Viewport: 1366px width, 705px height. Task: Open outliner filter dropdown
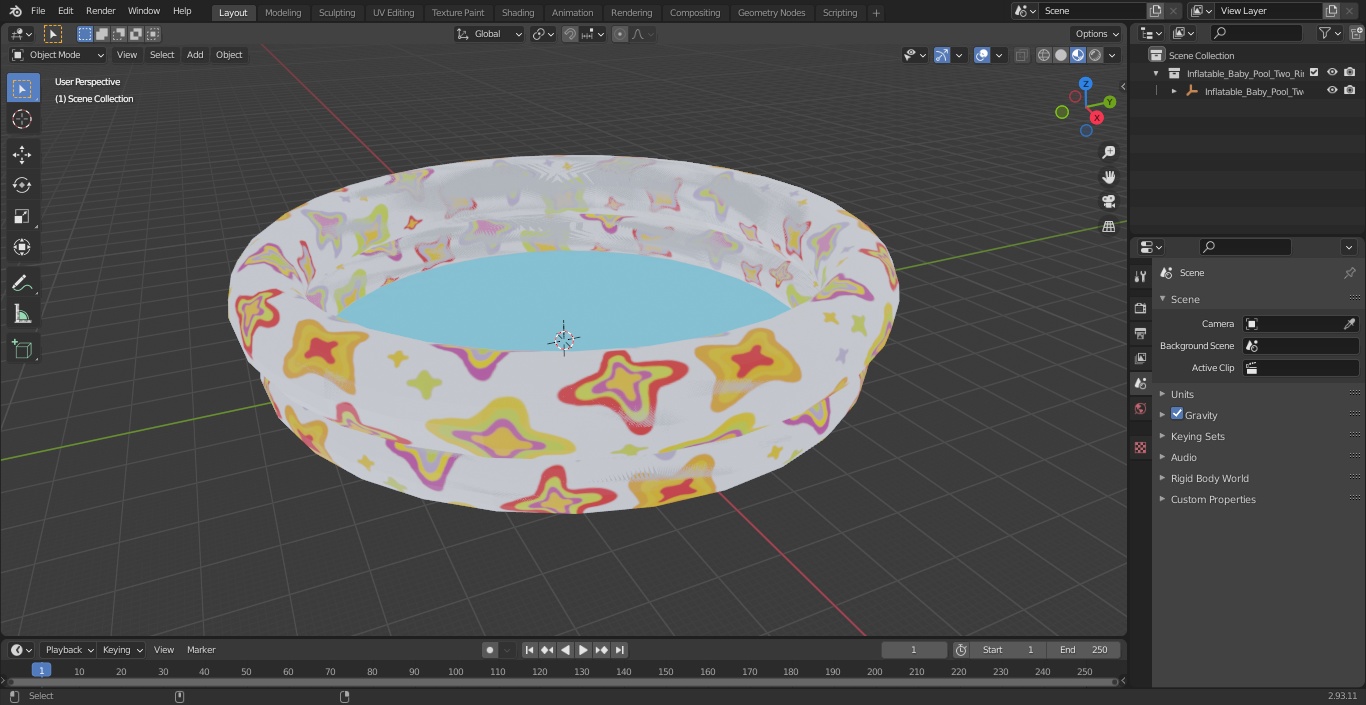(x=1329, y=33)
